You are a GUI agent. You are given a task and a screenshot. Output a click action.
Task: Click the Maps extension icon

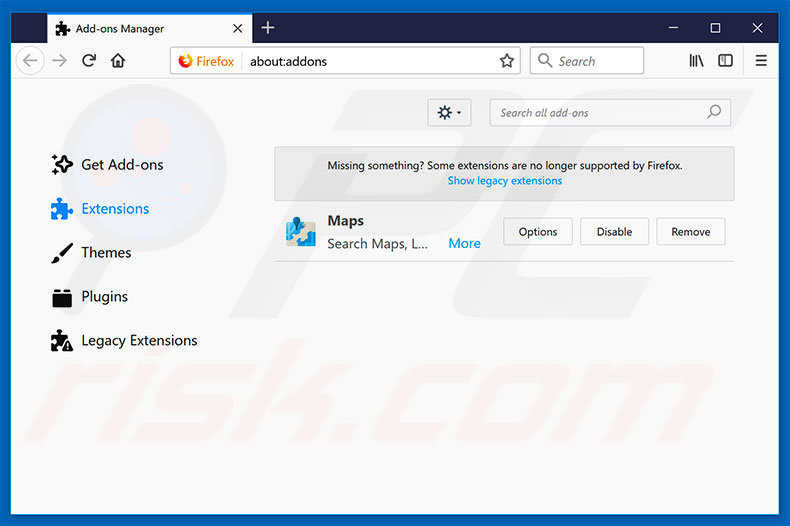[x=300, y=232]
